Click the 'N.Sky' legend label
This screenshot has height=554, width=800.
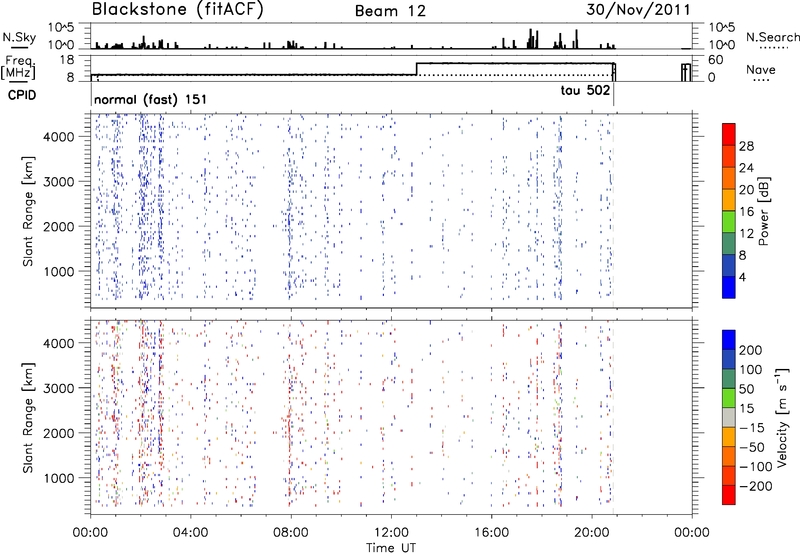(19, 37)
